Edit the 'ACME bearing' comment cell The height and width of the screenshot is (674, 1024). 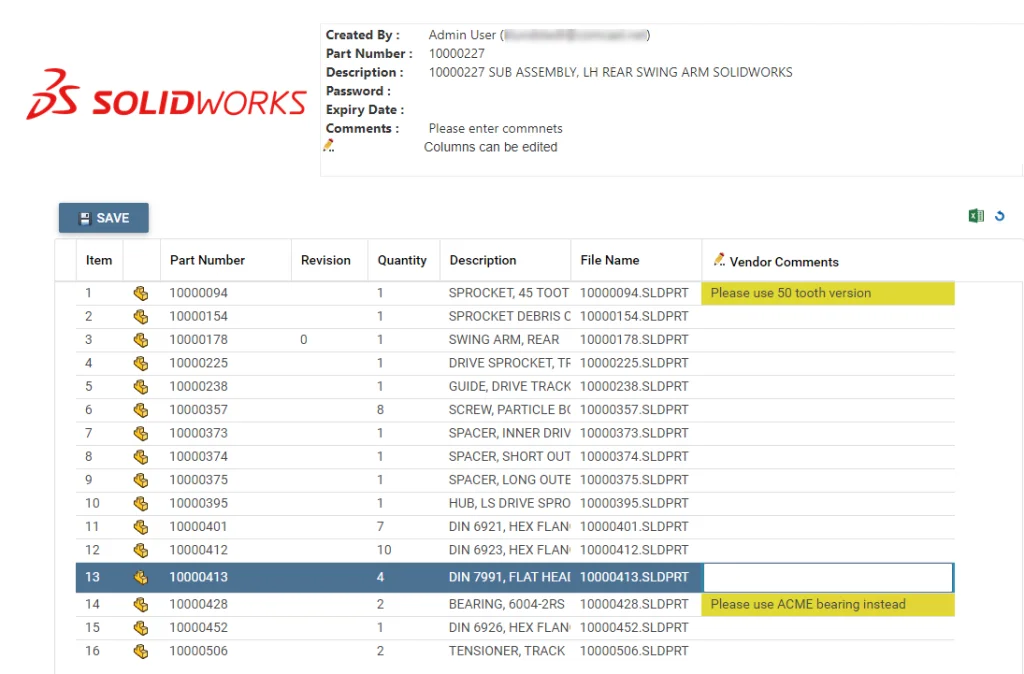pos(828,604)
